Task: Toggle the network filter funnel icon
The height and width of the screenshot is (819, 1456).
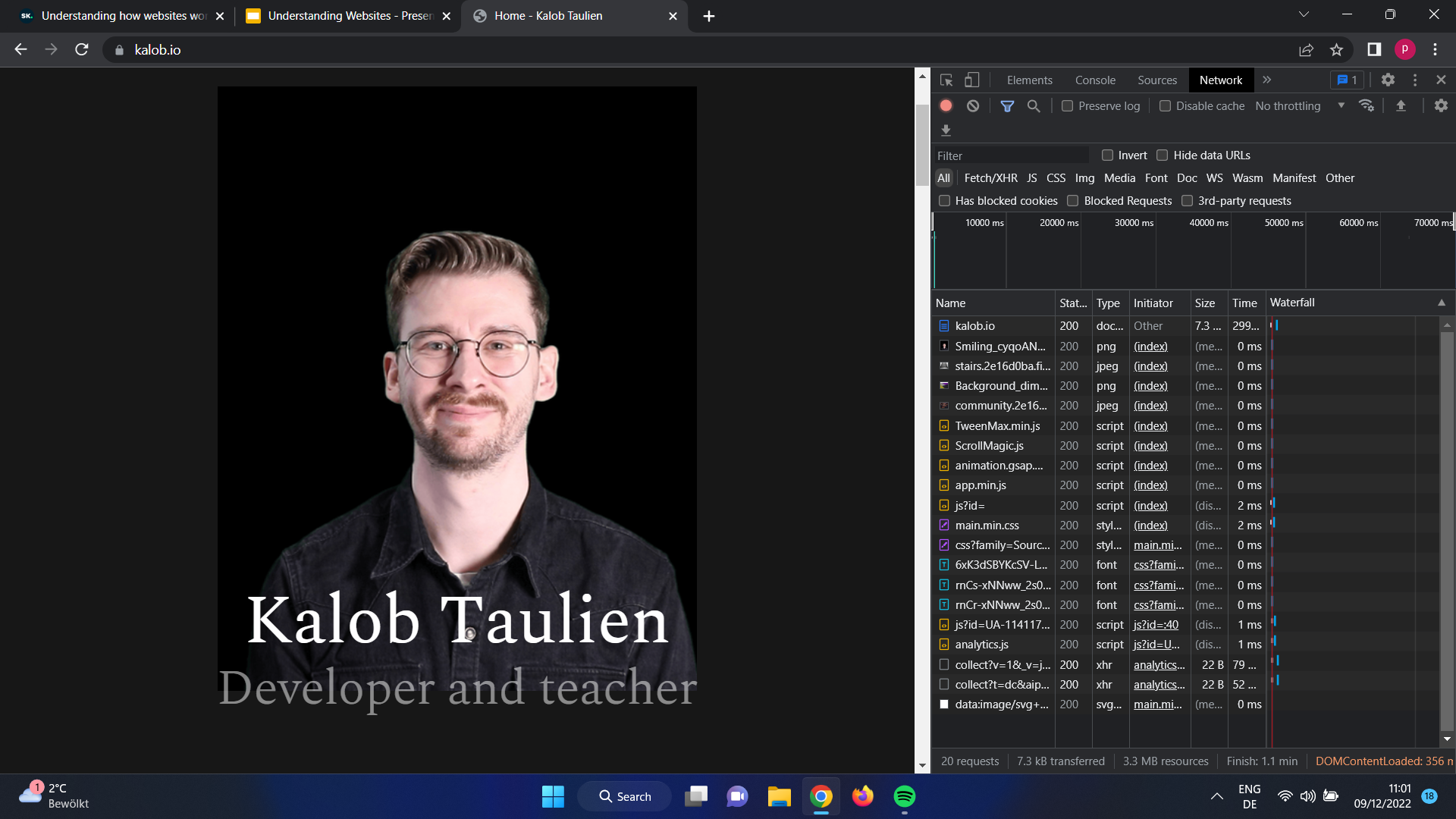Action: coord(1007,106)
